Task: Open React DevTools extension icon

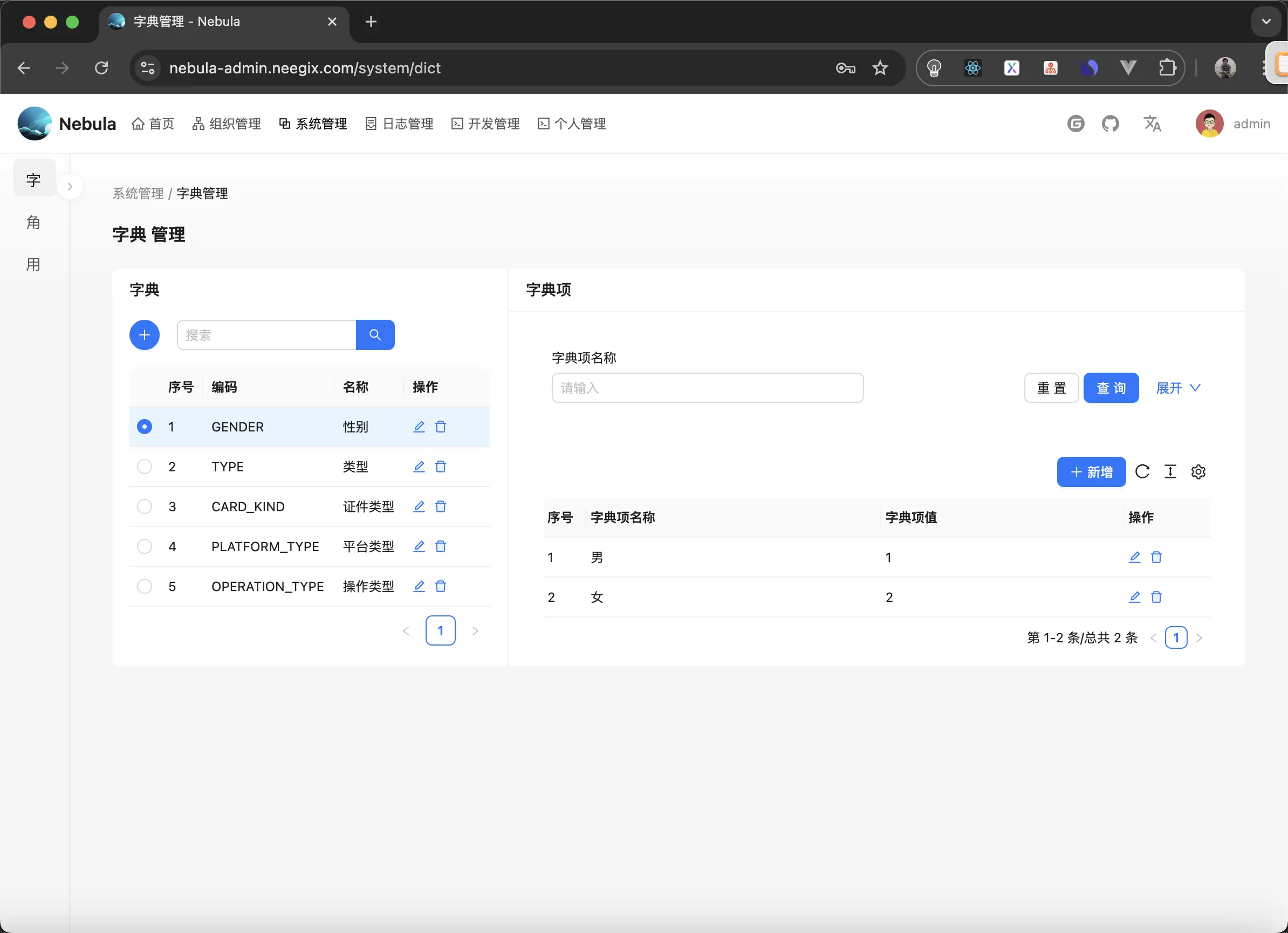Action: [x=973, y=68]
